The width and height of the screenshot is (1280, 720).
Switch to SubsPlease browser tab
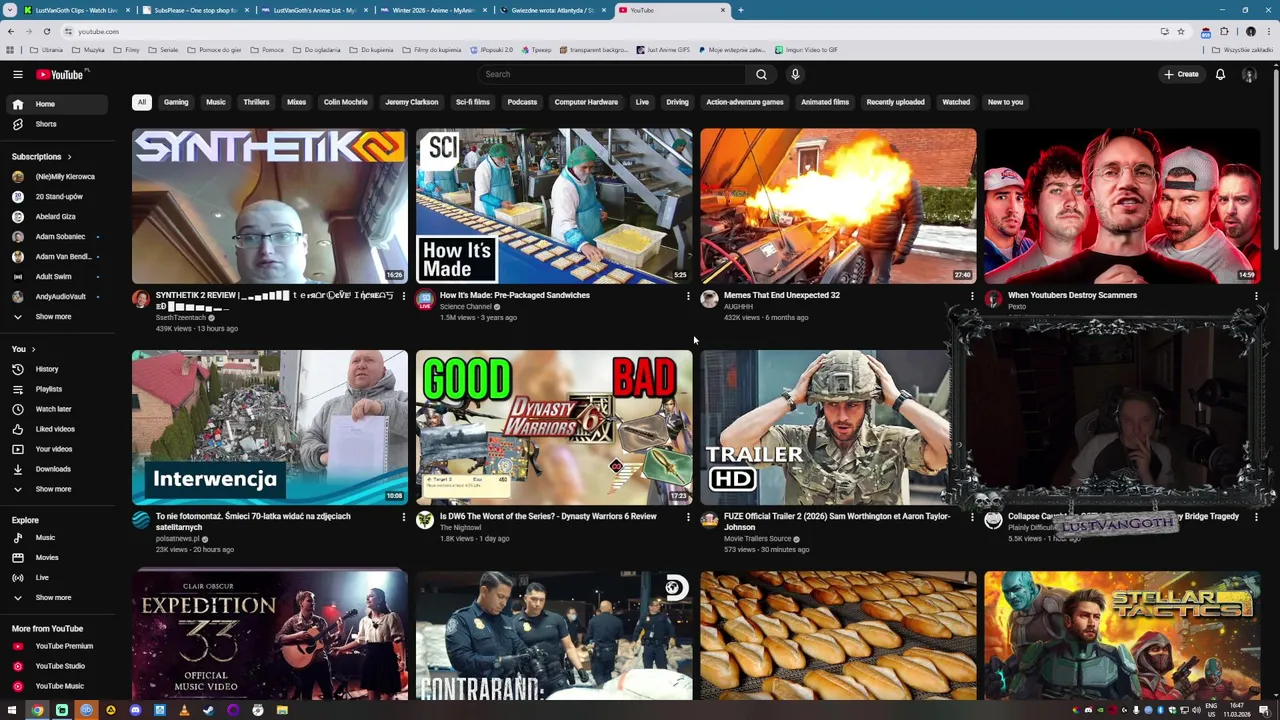(195, 10)
